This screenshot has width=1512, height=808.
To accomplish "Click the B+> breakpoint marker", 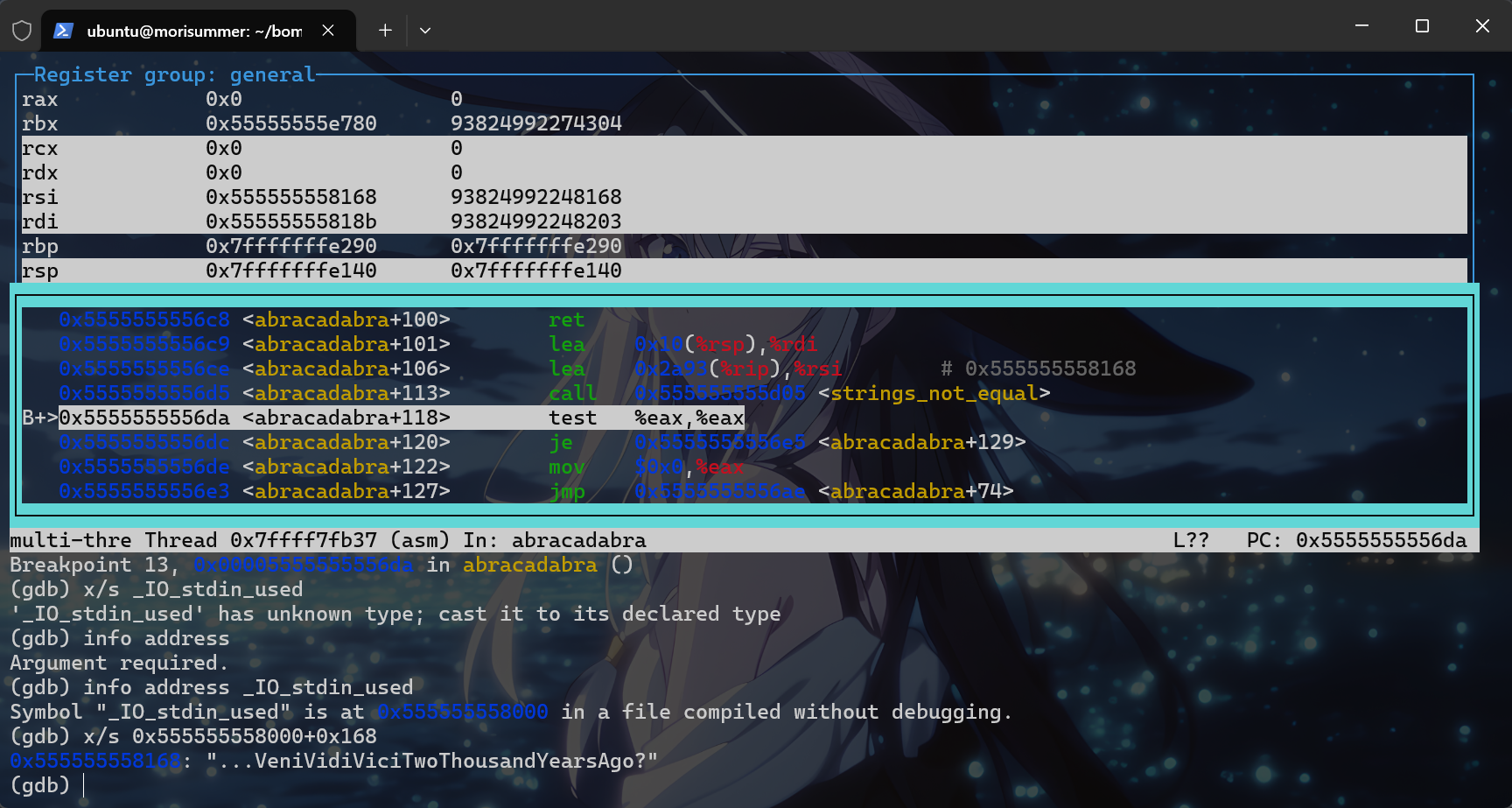I will pos(39,418).
